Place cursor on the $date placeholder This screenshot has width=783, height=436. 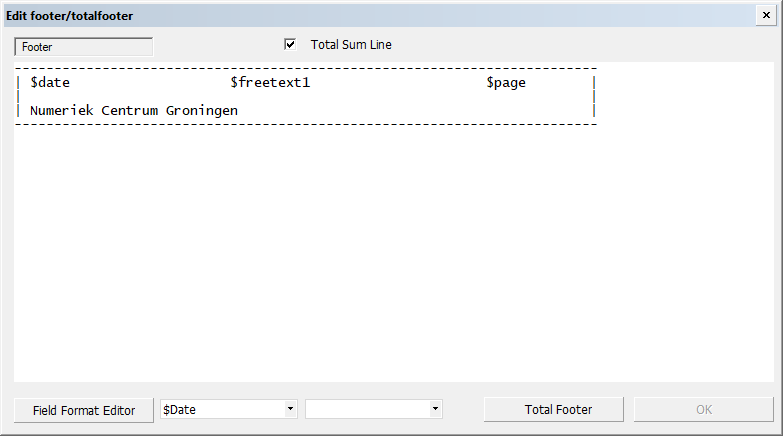(x=50, y=83)
